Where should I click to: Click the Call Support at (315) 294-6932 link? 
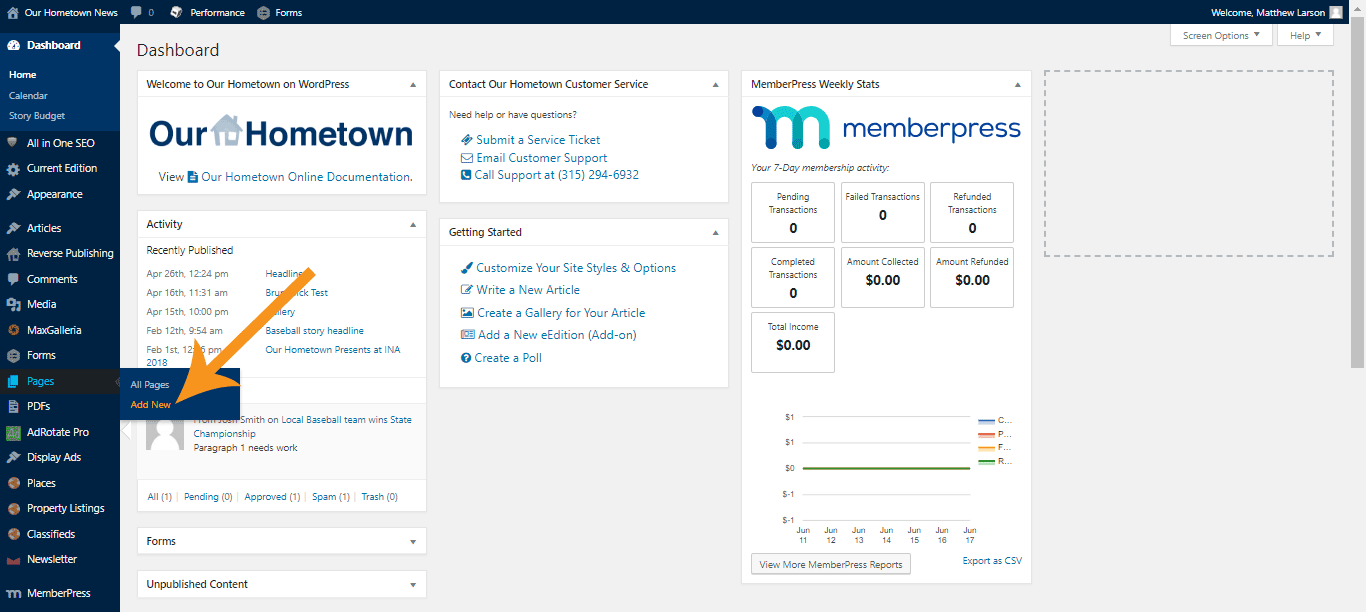(x=556, y=175)
